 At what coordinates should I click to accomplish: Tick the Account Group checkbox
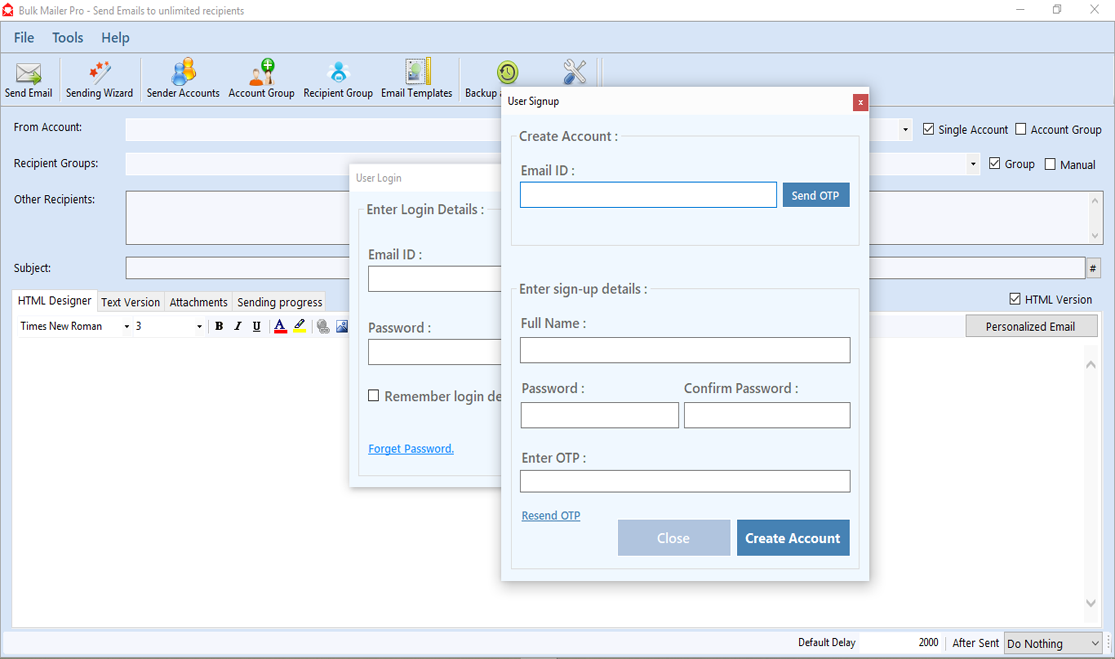point(1020,129)
